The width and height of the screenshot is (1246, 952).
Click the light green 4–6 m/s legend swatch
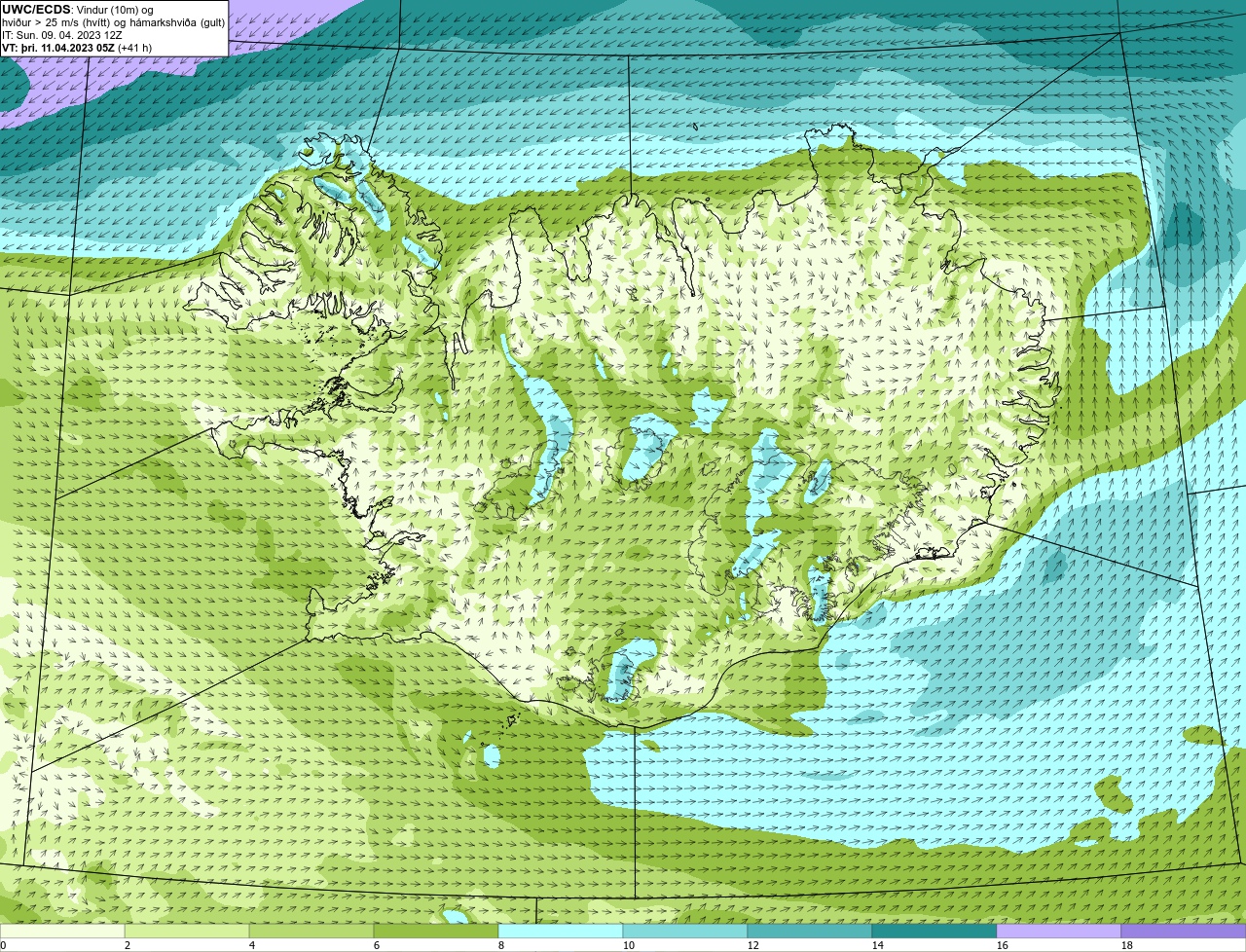[311, 931]
